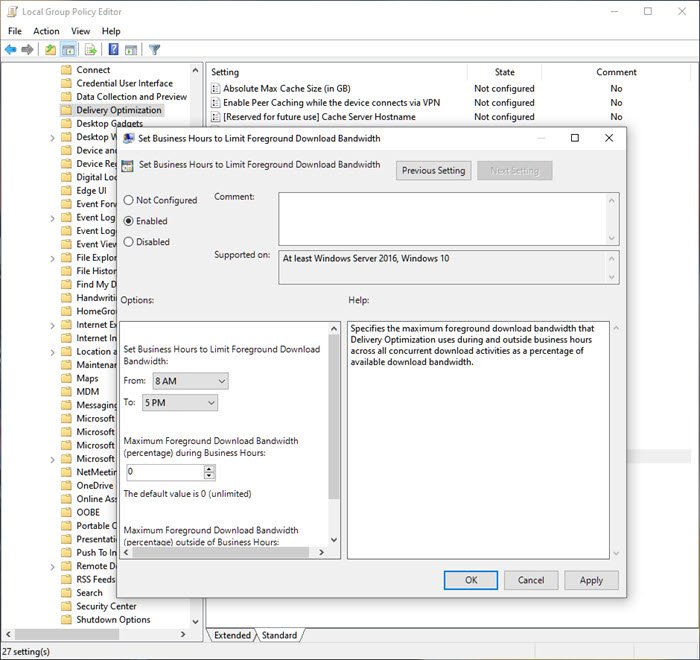The image size is (700, 660).
Task: Click OK to save the policy
Action: [471, 580]
